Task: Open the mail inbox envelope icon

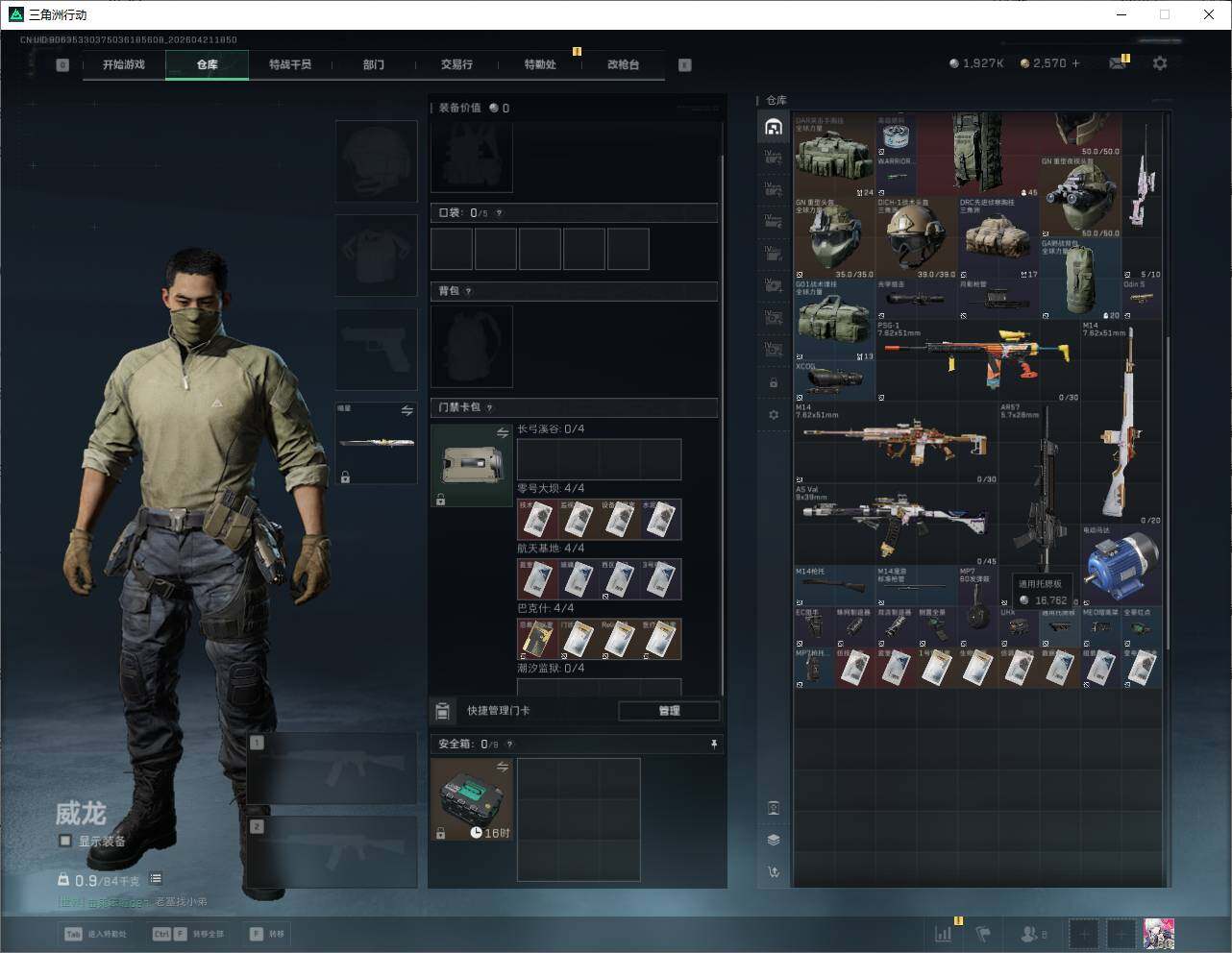Action: pos(1117,63)
